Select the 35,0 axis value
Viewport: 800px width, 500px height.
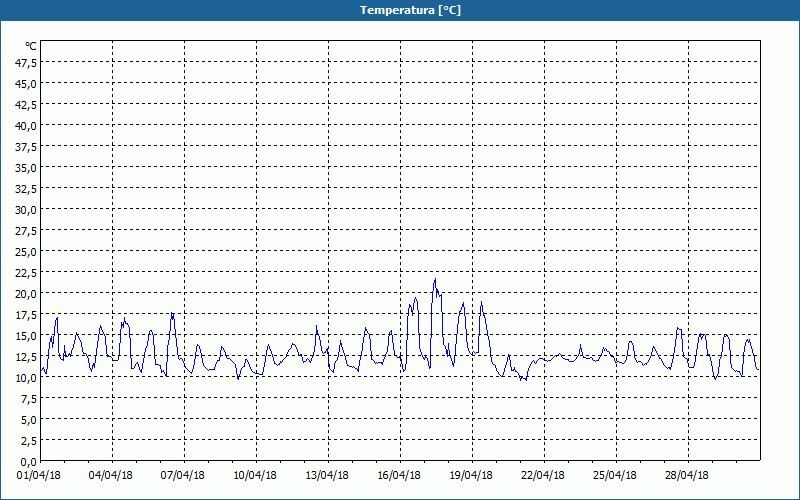click(x=27, y=168)
